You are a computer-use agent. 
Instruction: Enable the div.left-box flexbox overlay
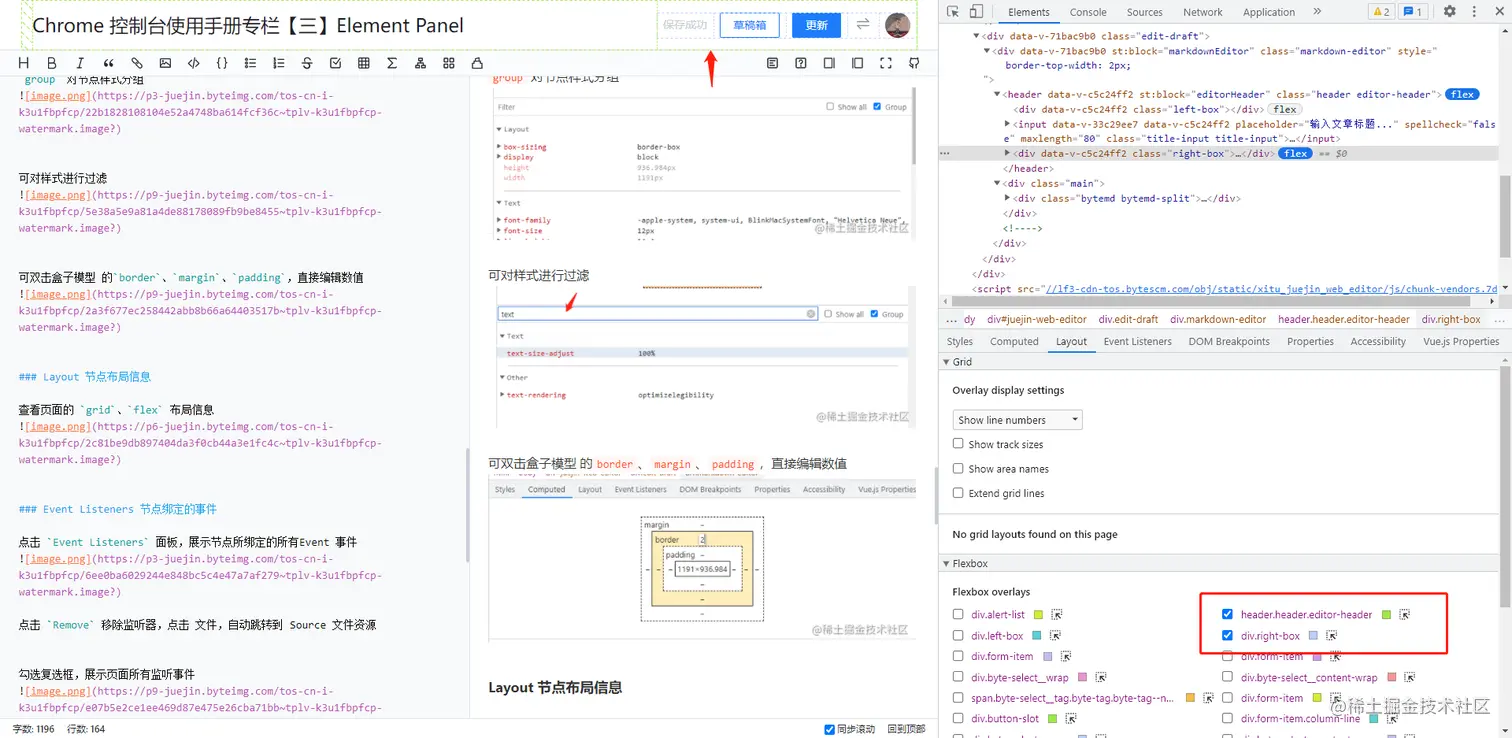[x=958, y=636]
